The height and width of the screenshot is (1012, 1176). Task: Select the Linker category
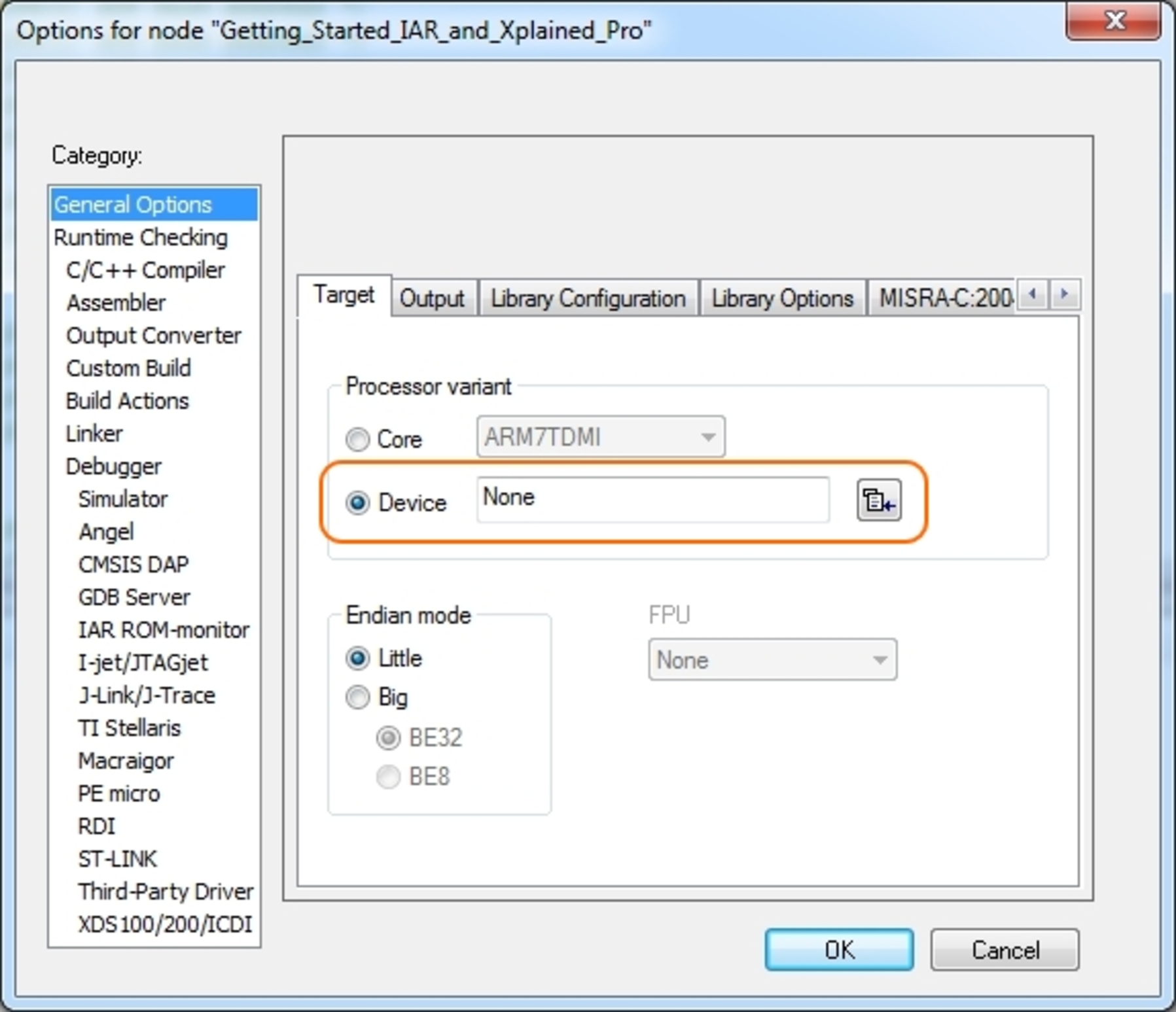point(94,434)
